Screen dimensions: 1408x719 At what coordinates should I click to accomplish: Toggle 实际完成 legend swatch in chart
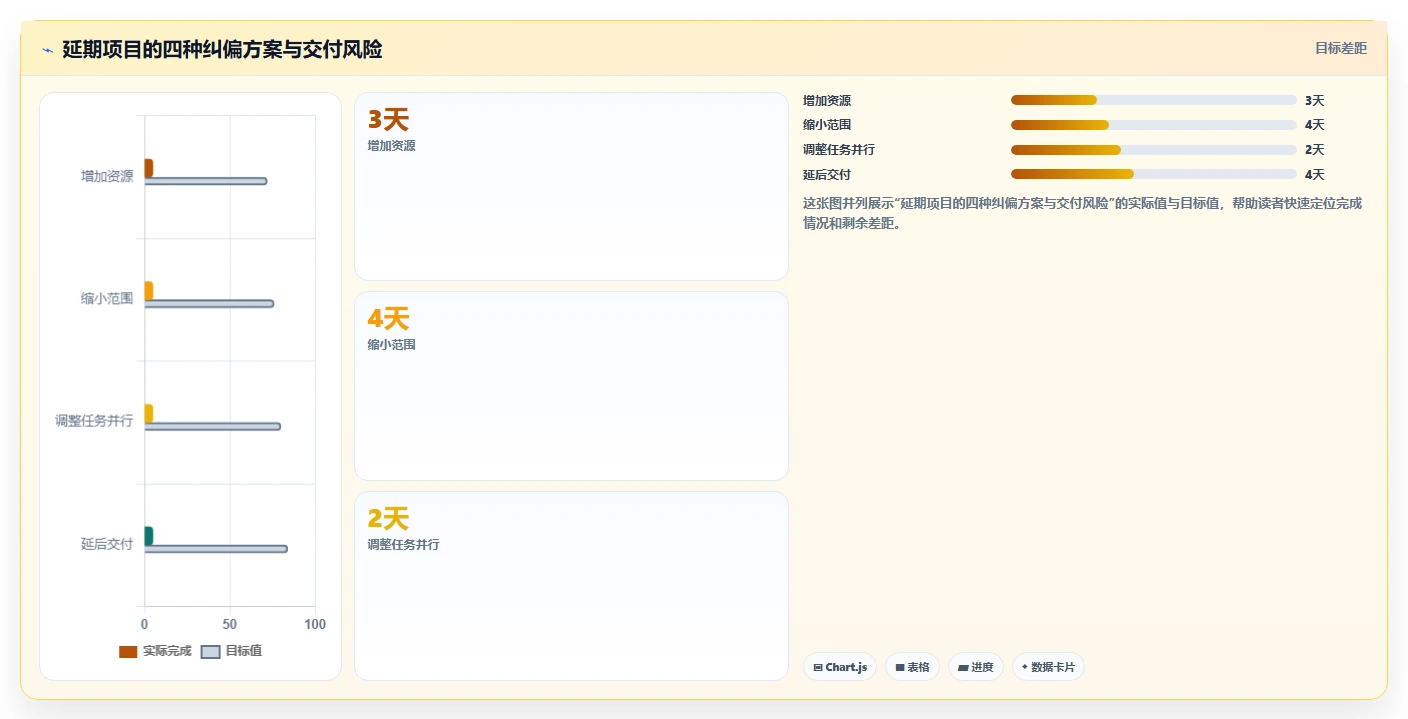coord(128,651)
